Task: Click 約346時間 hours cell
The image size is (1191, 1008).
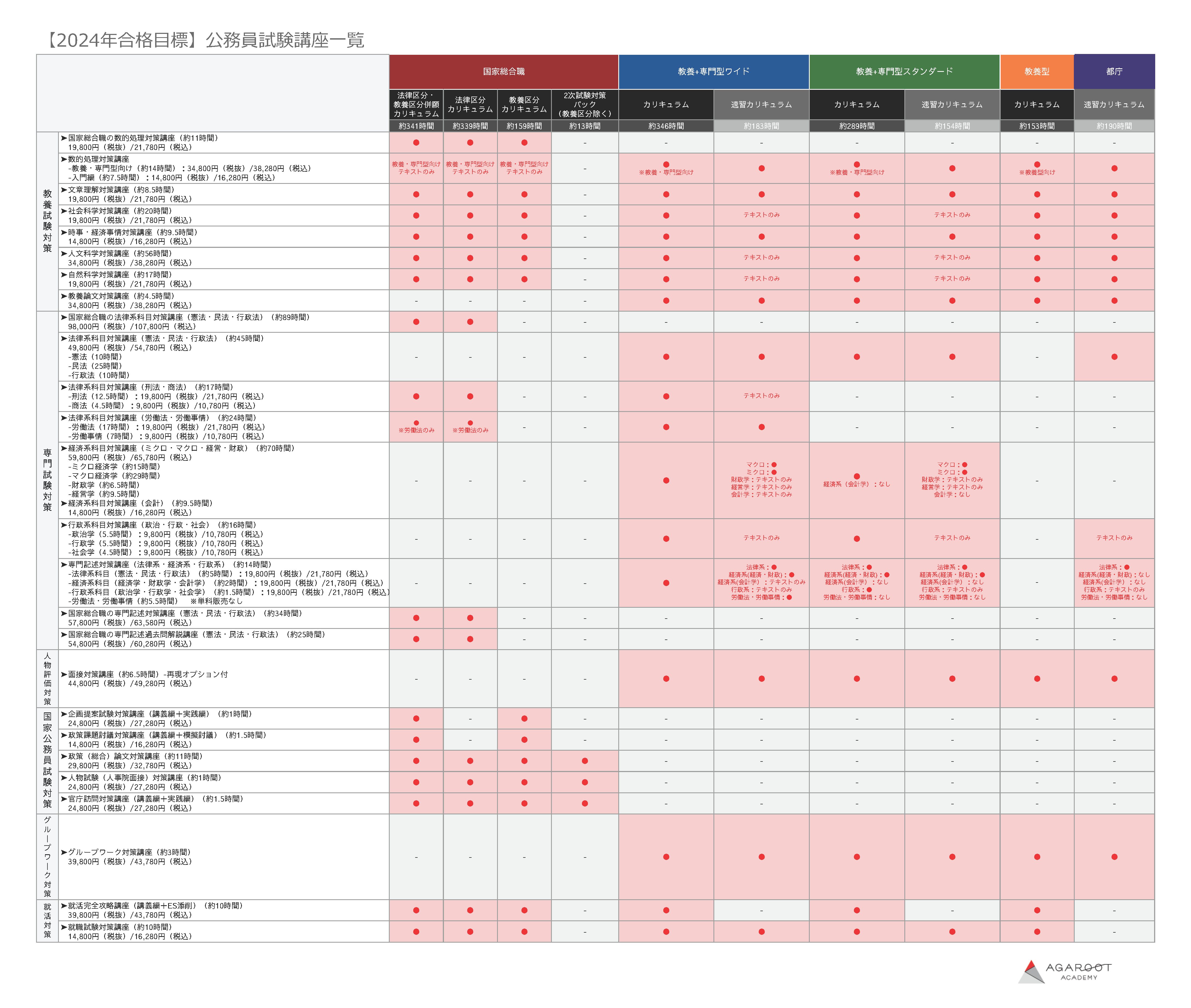Action: tap(666, 126)
